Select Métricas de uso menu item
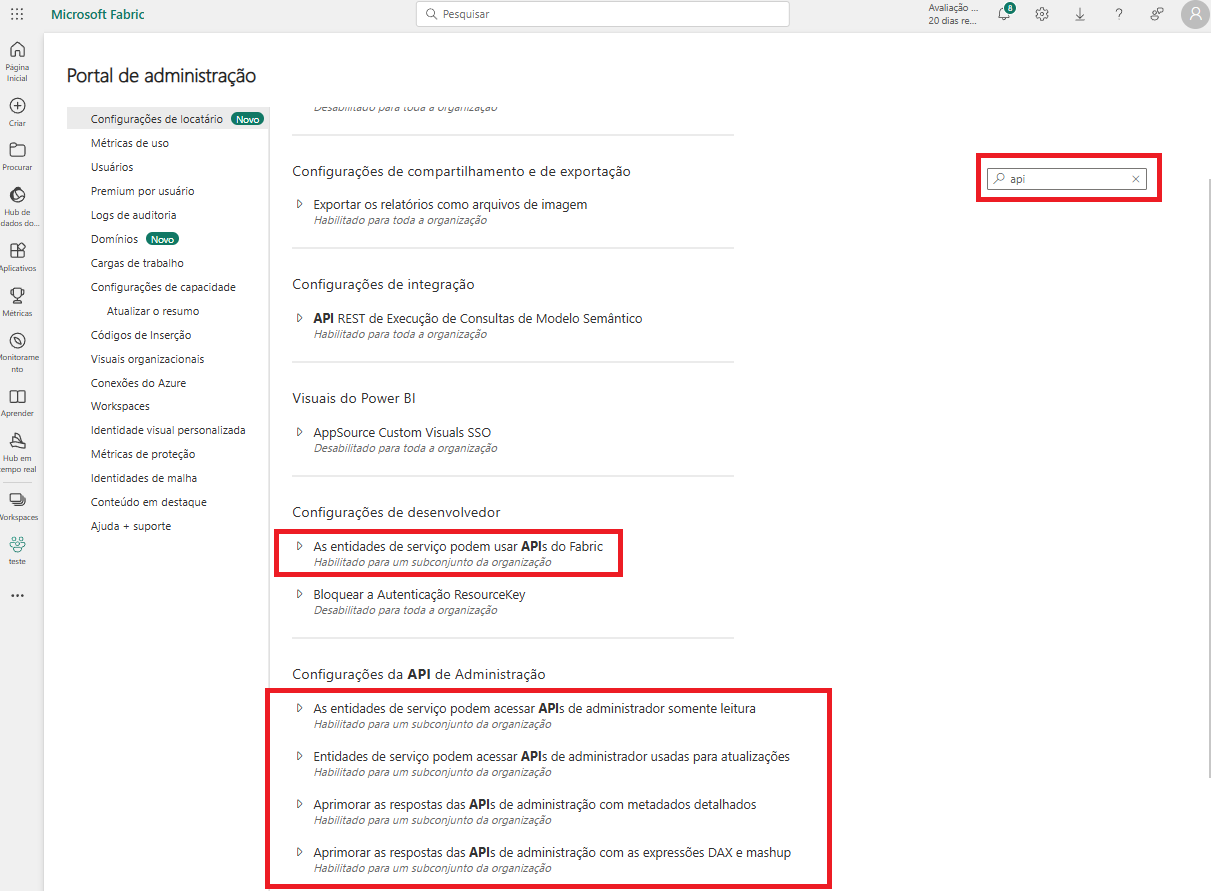1211x891 pixels. point(130,143)
